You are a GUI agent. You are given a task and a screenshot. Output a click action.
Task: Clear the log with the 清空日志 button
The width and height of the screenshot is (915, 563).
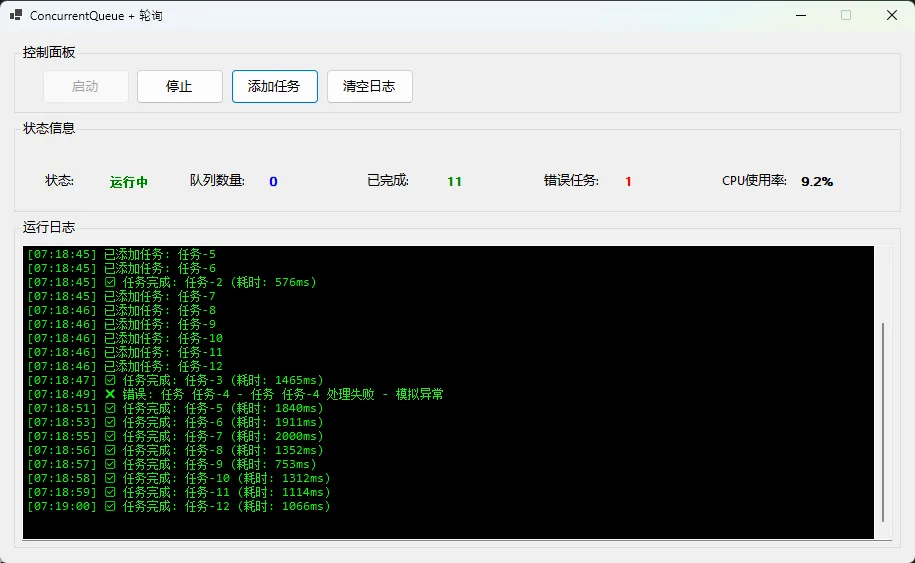[x=369, y=87]
